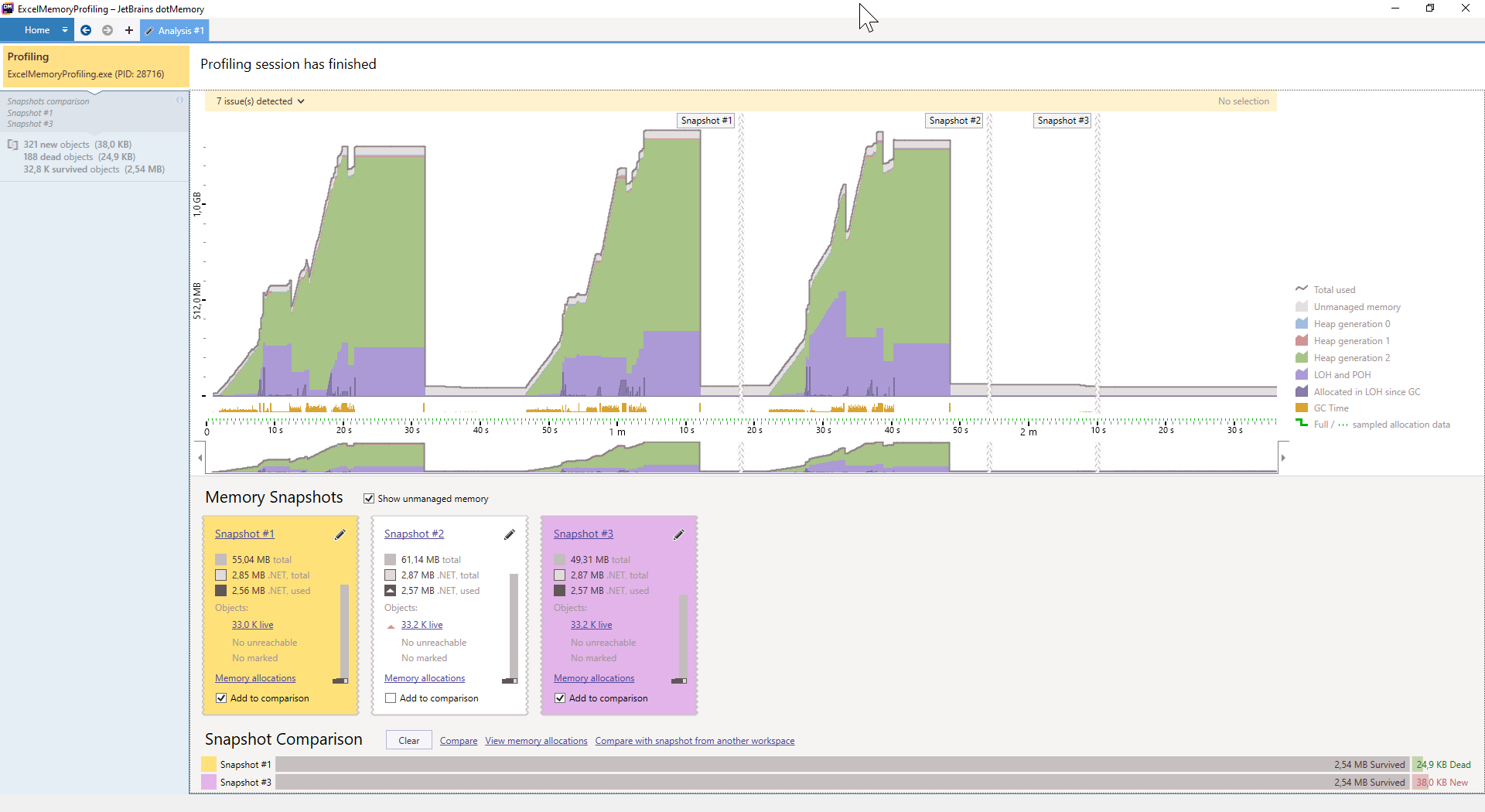The image size is (1485, 812).
Task: Uncheck Show unmanaged memory
Action: pyautogui.click(x=369, y=498)
